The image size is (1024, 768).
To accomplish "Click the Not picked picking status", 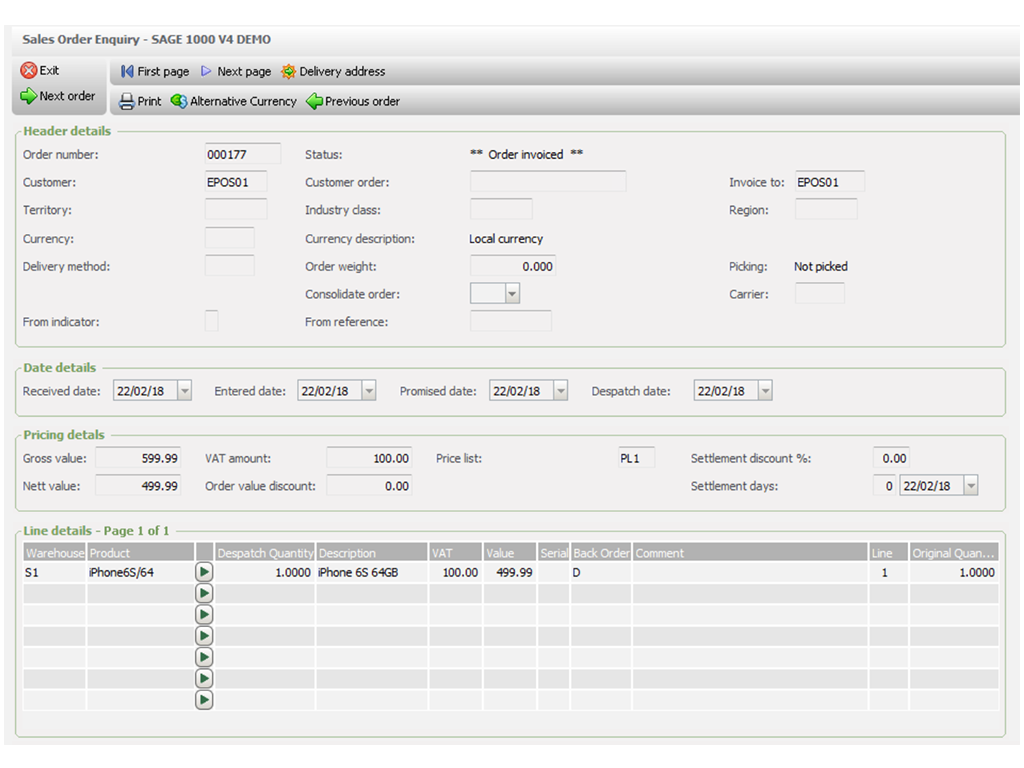I will 821,266.
